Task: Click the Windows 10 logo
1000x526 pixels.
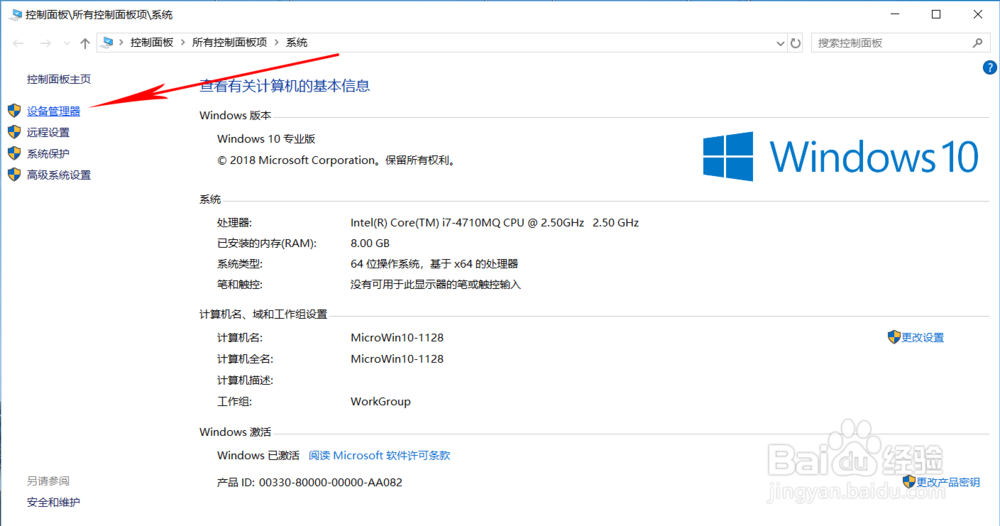Action: (841, 156)
